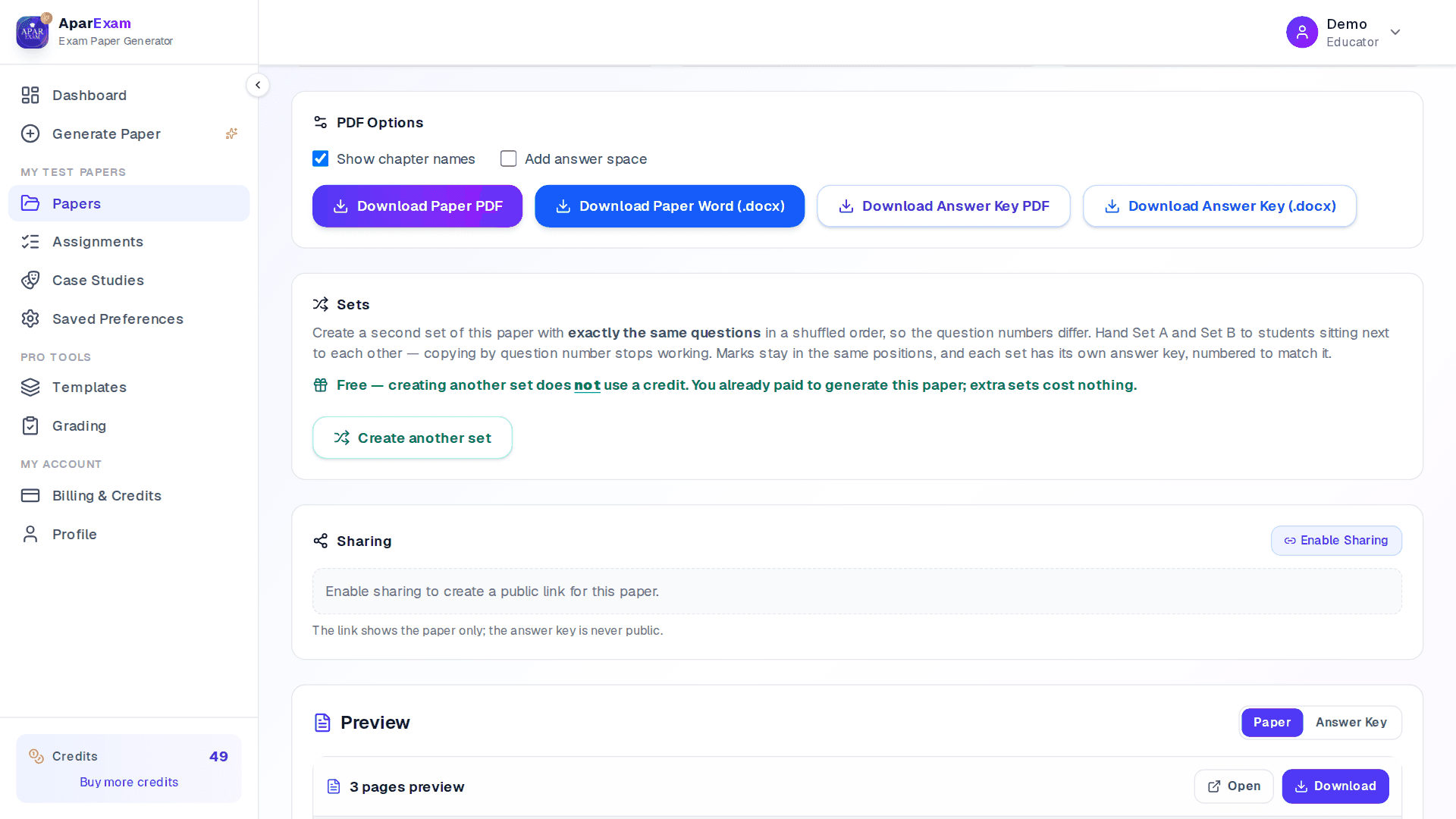Collapse the sidebar with chevron button
The width and height of the screenshot is (1456, 819).
click(258, 85)
